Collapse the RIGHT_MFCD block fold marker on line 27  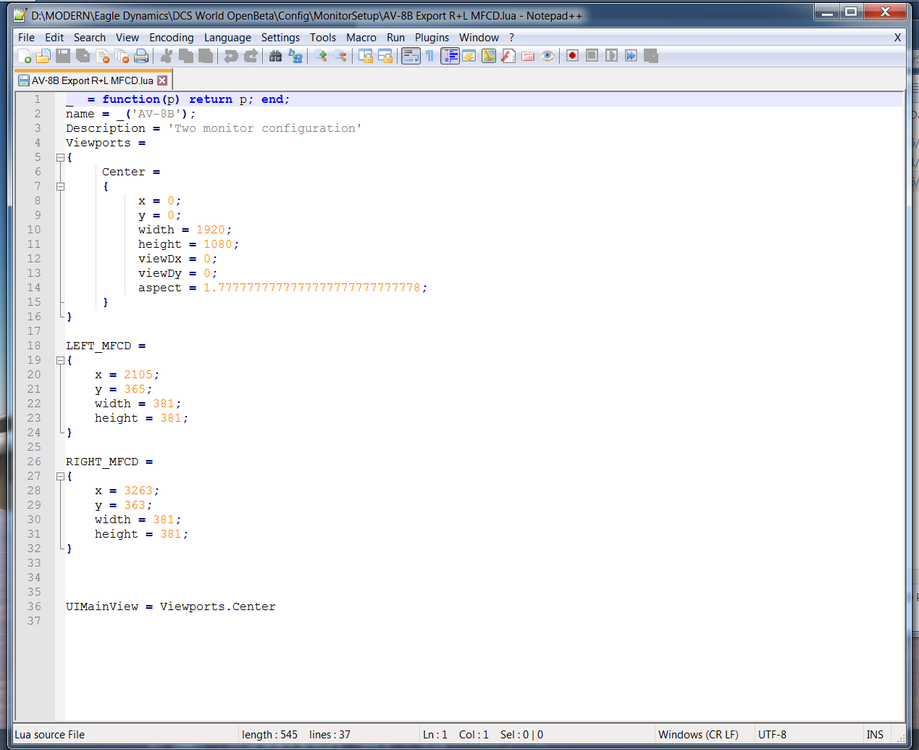click(x=60, y=476)
